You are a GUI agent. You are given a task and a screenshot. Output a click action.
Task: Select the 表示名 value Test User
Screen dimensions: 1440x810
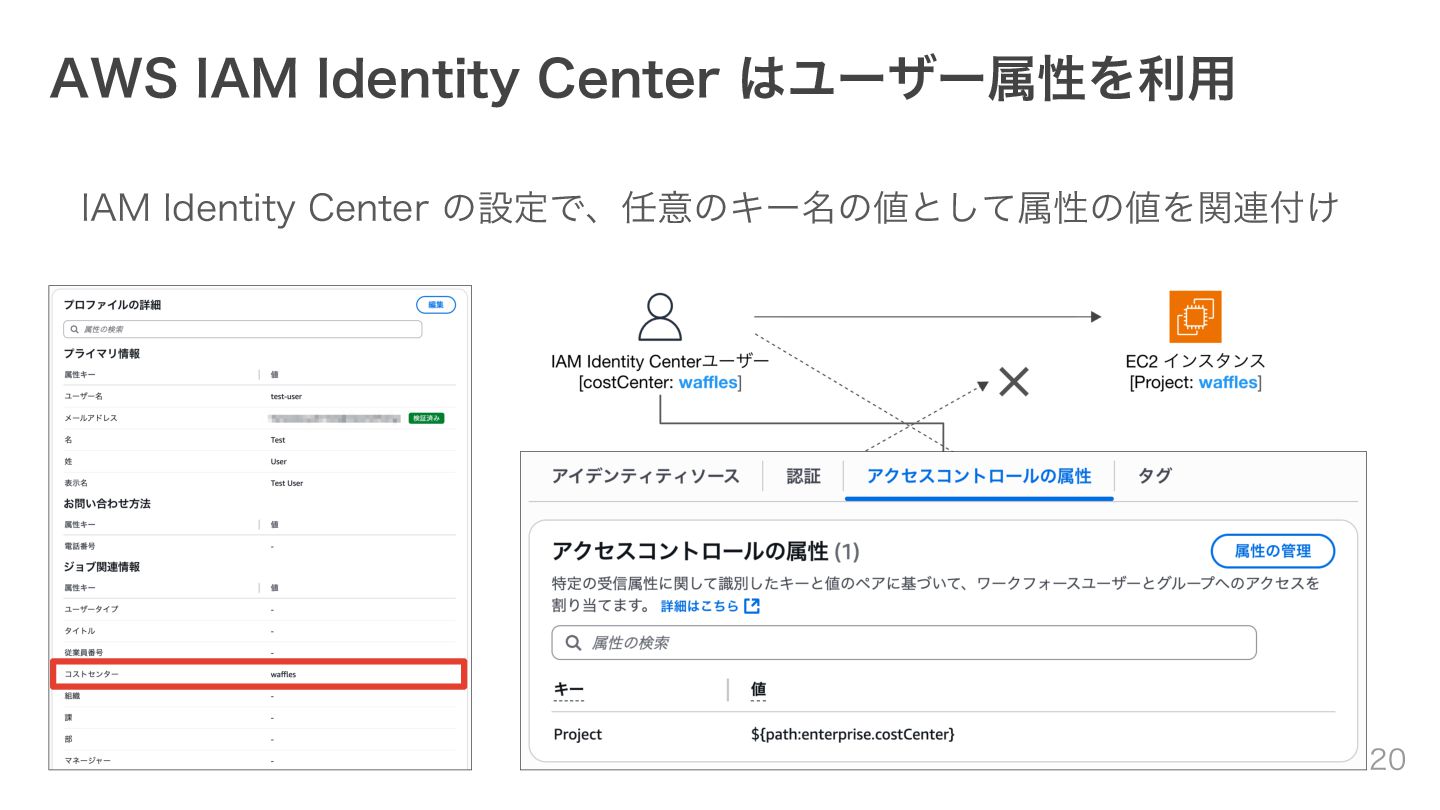pos(287,483)
